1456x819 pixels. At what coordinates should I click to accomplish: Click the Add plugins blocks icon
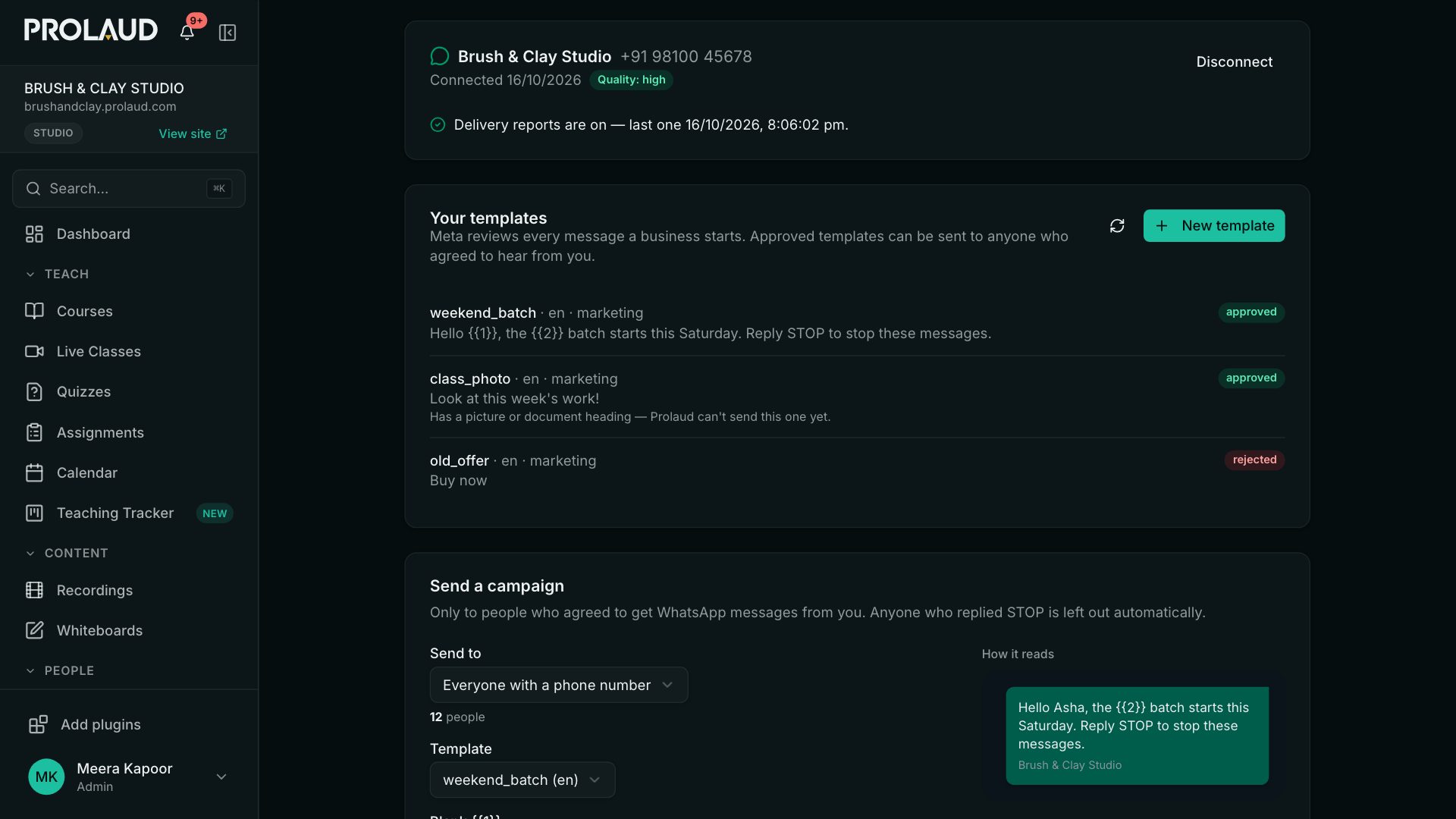[x=38, y=724]
